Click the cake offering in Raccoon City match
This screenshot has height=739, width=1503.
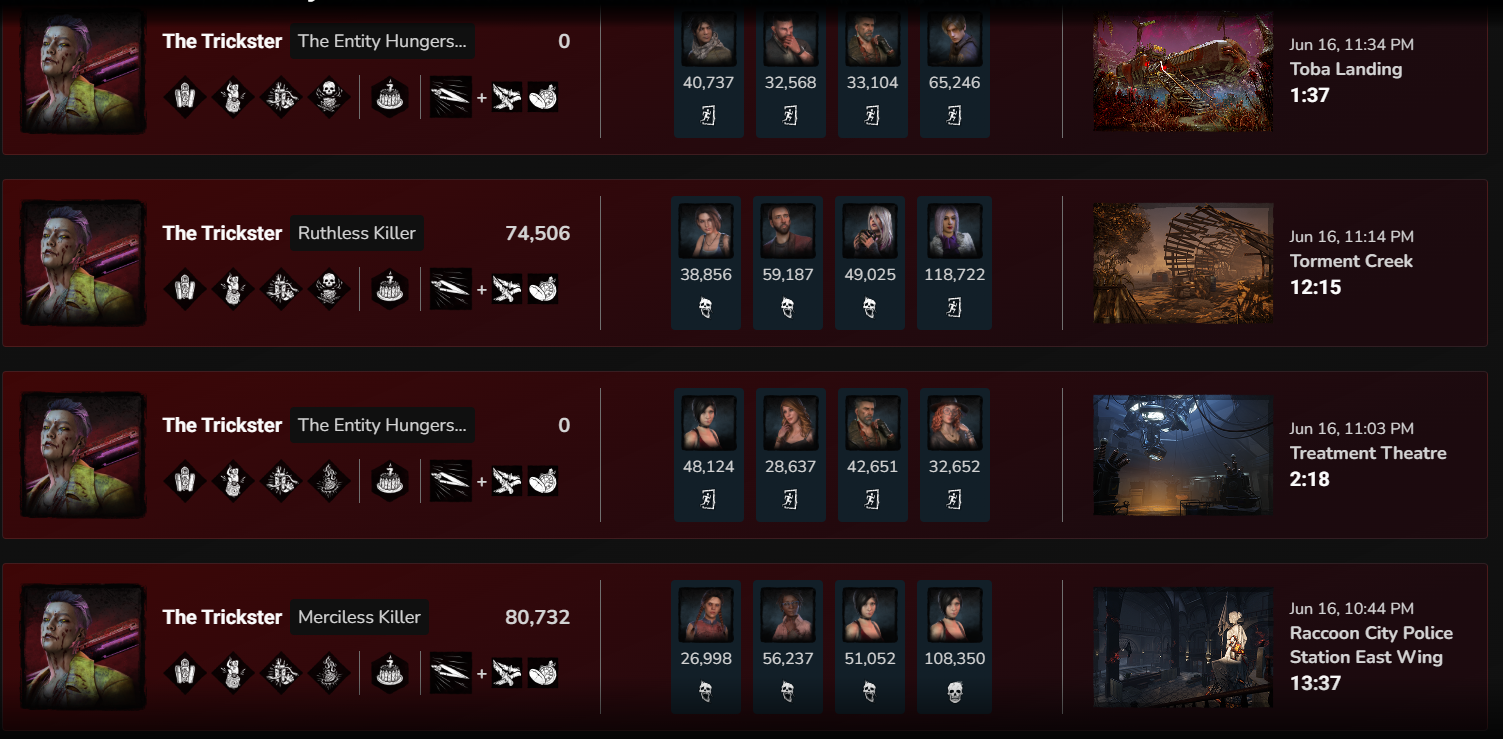[x=390, y=674]
